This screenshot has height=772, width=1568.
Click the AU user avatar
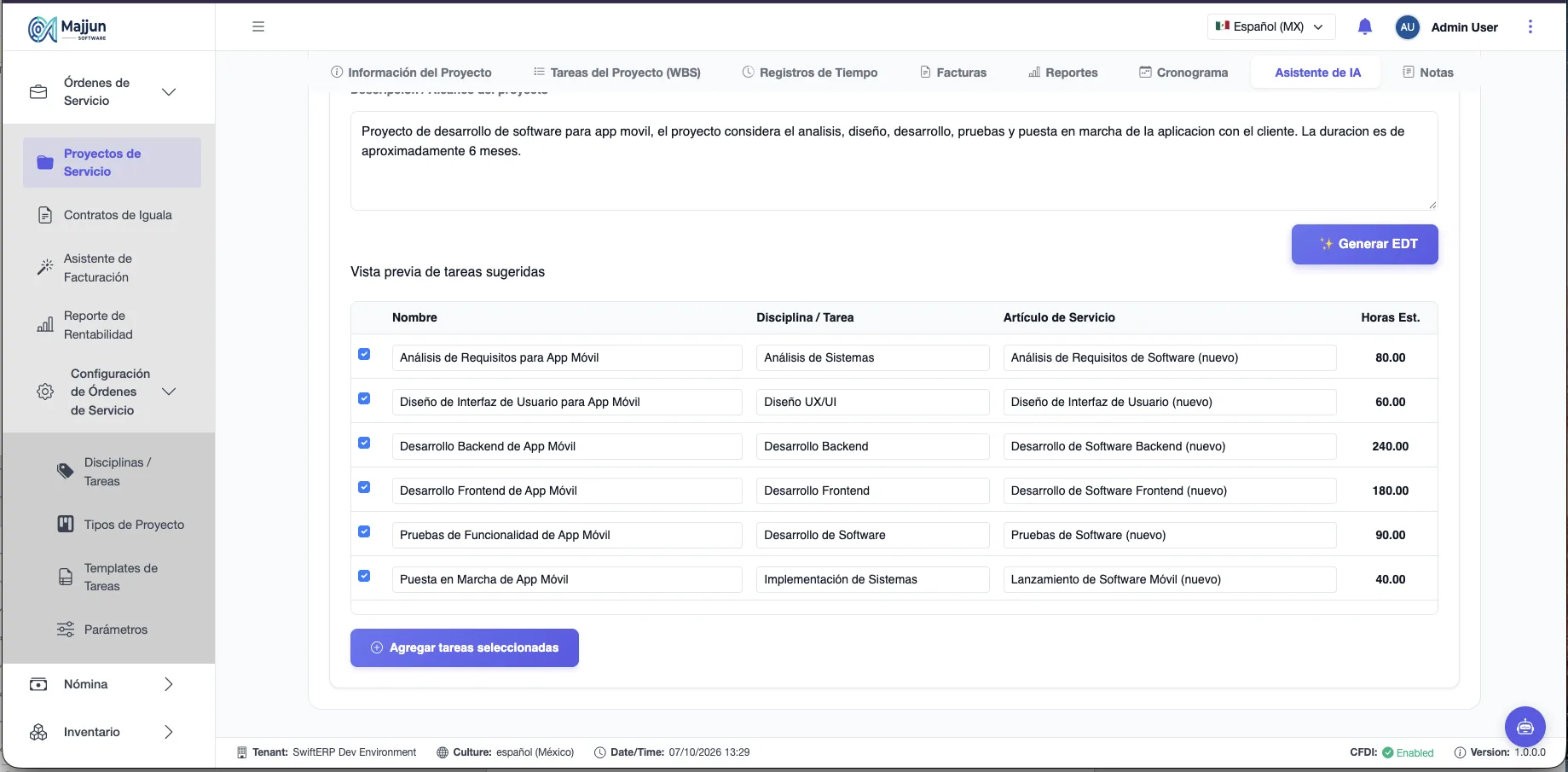point(1407,27)
